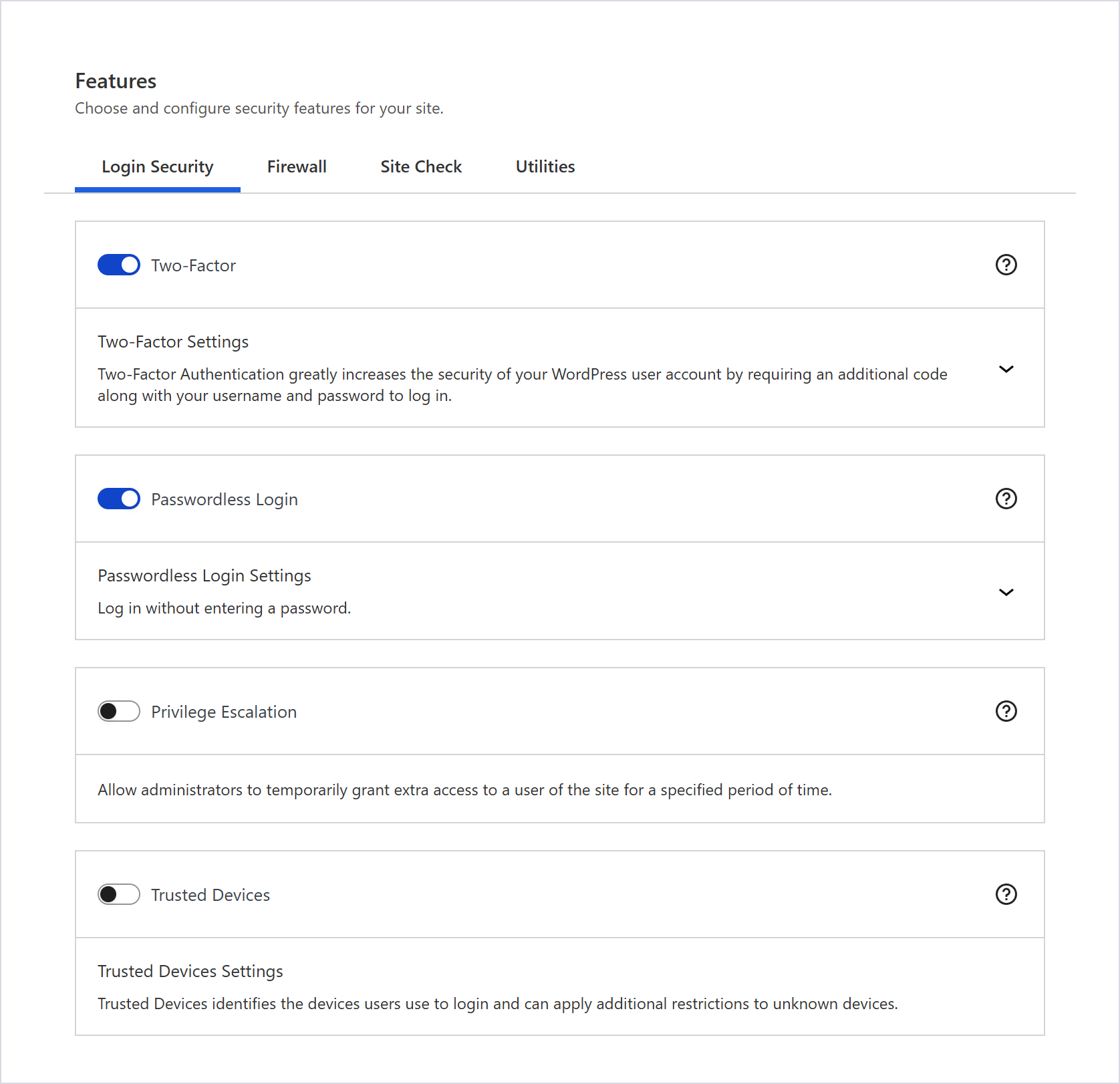The height and width of the screenshot is (1084, 1120).
Task: Click the Two-Factor Settings heading
Action: pyautogui.click(x=173, y=342)
